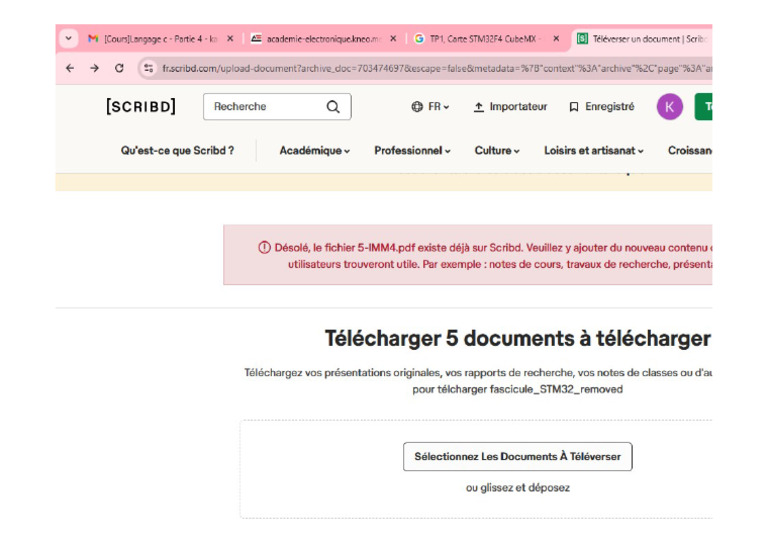Click the ou glissez et déposez text

point(518,488)
